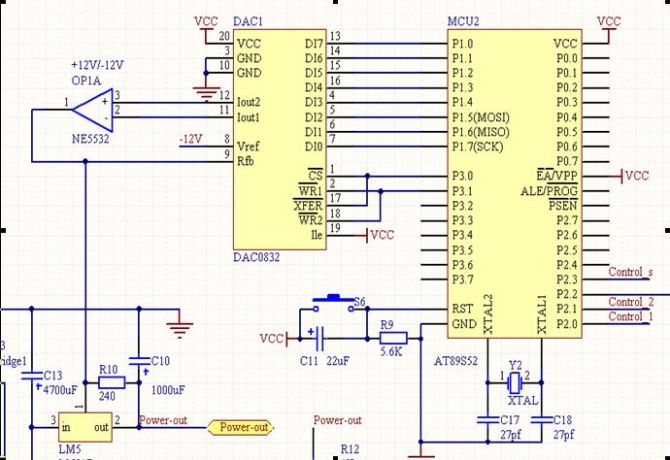The image size is (670, 460).
Task: Click the 240 value under R10
Action: pyautogui.click(x=107, y=397)
